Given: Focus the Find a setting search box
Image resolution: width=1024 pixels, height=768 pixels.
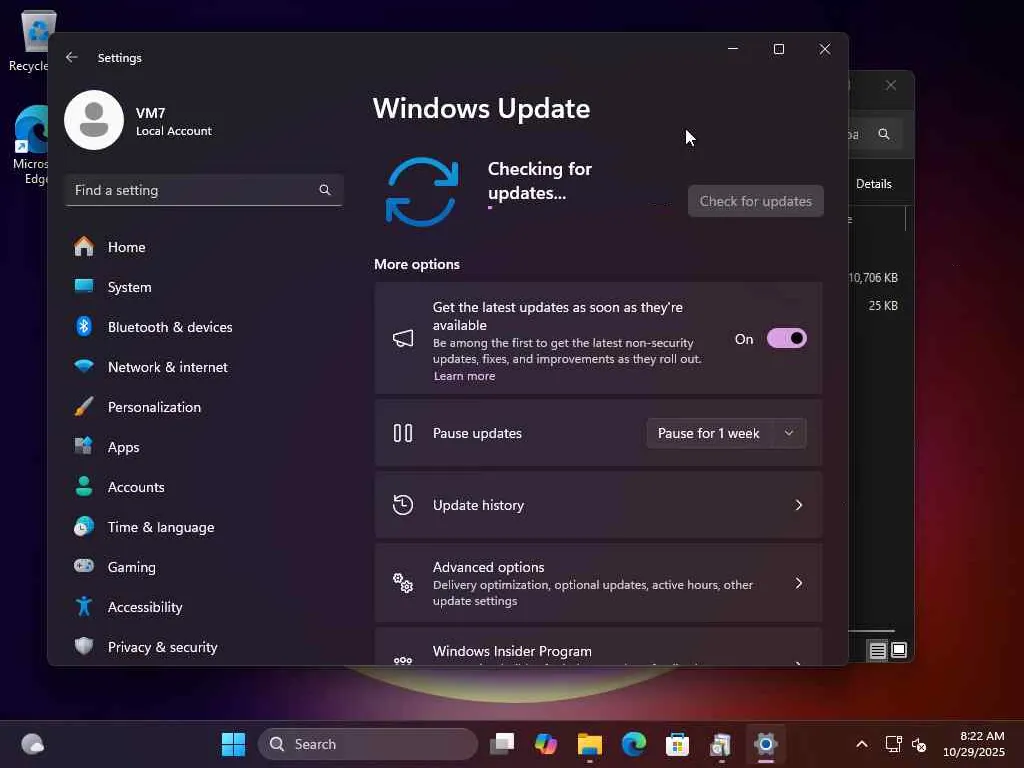Looking at the screenshot, I should tap(204, 190).
